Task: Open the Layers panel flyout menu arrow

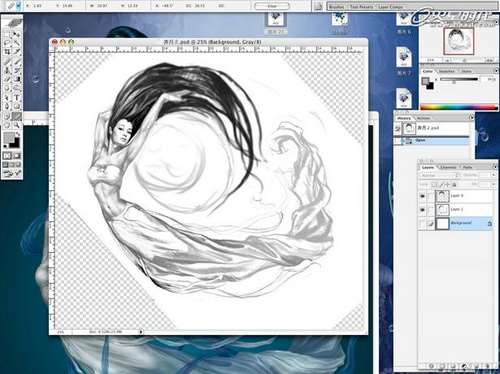Action: pos(495,167)
